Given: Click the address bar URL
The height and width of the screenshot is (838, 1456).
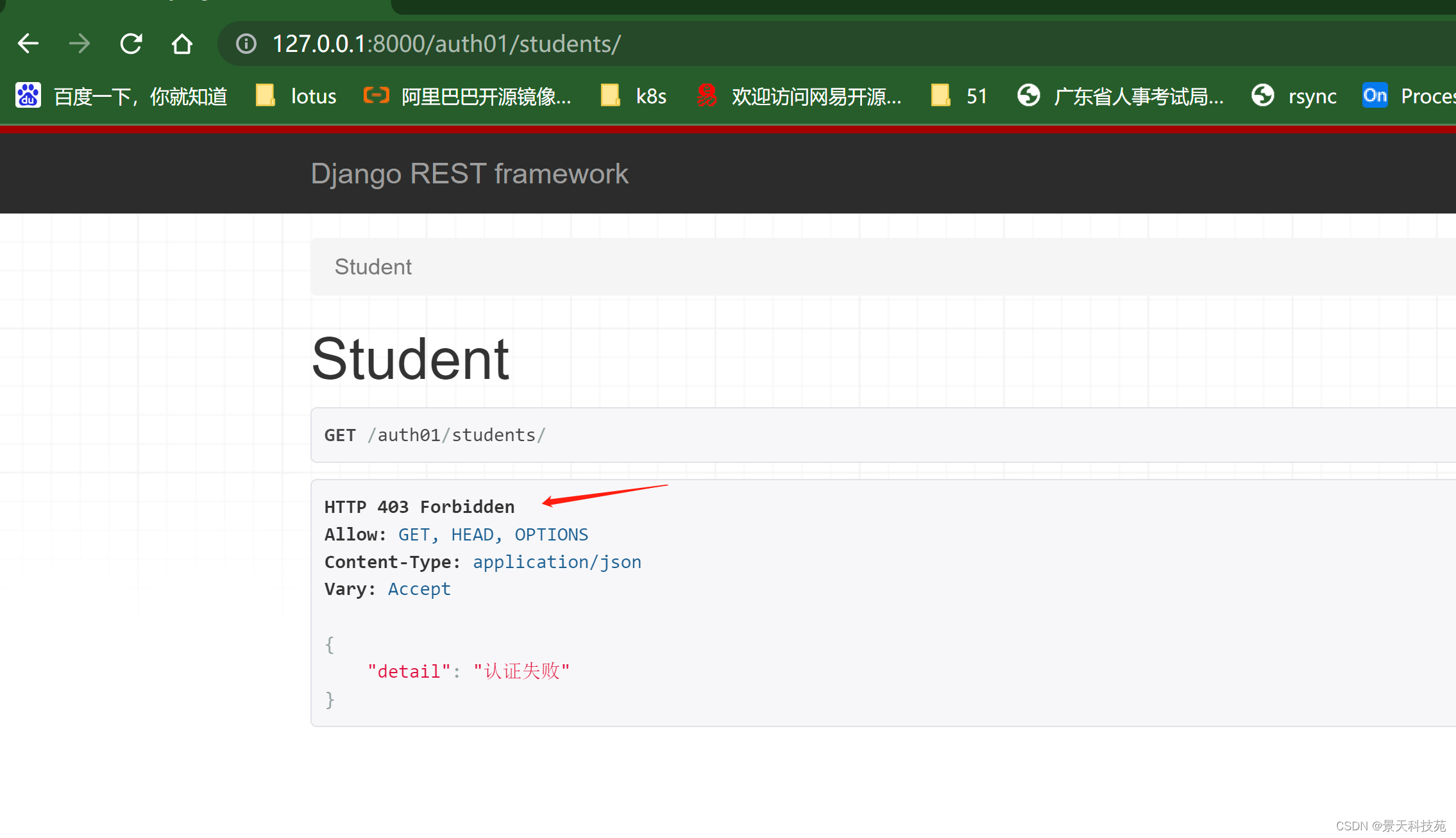Looking at the screenshot, I should tap(447, 44).
